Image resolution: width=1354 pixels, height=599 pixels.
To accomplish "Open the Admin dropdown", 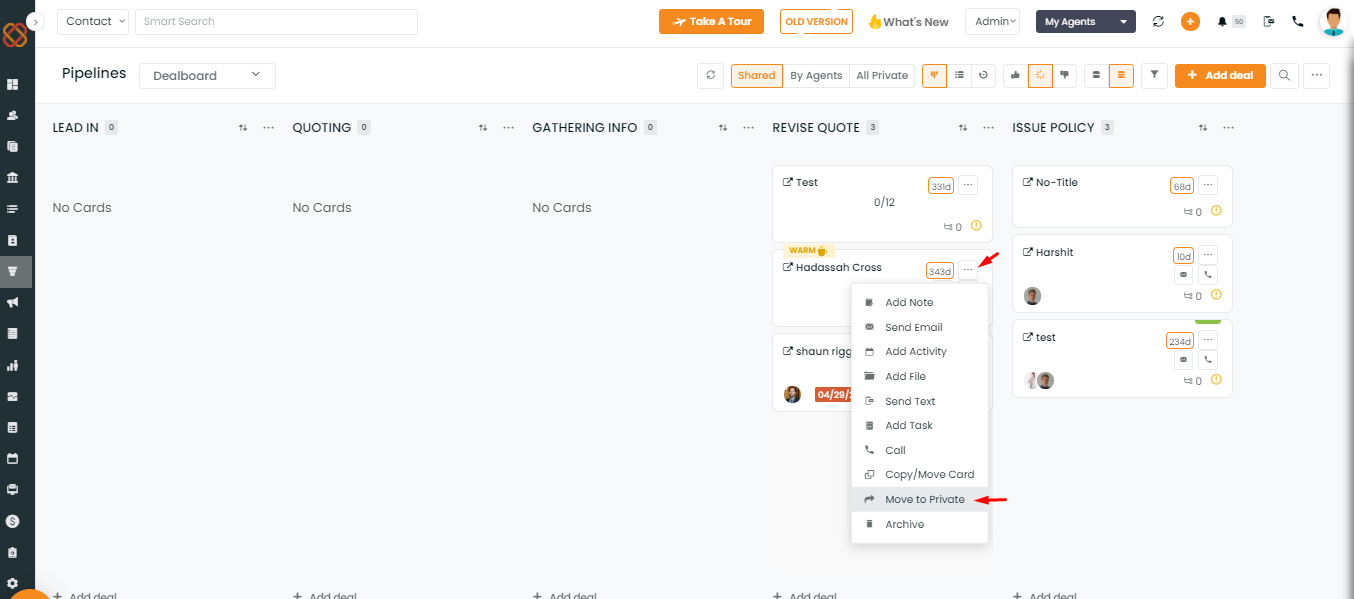I will coord(992,21).
